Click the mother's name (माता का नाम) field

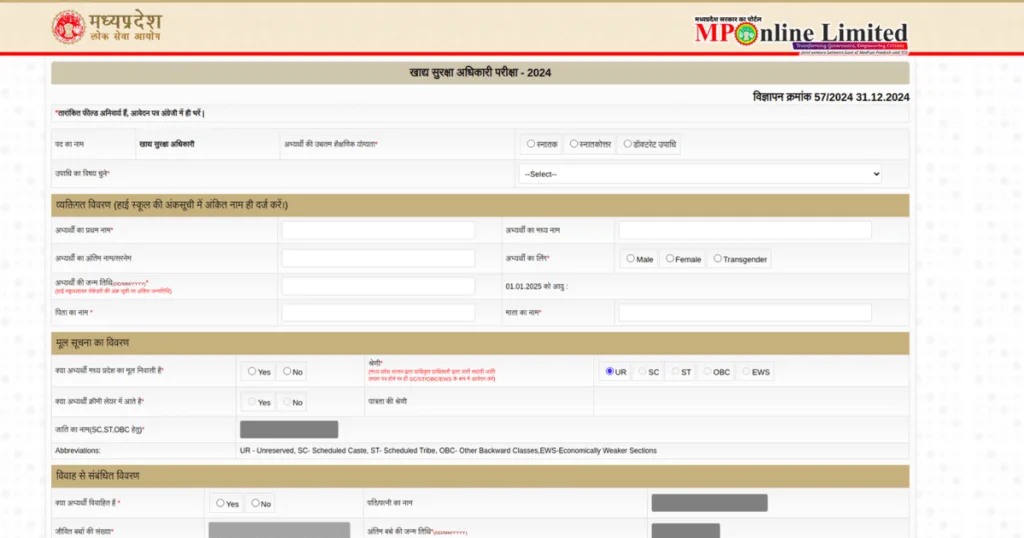[744, 313]
